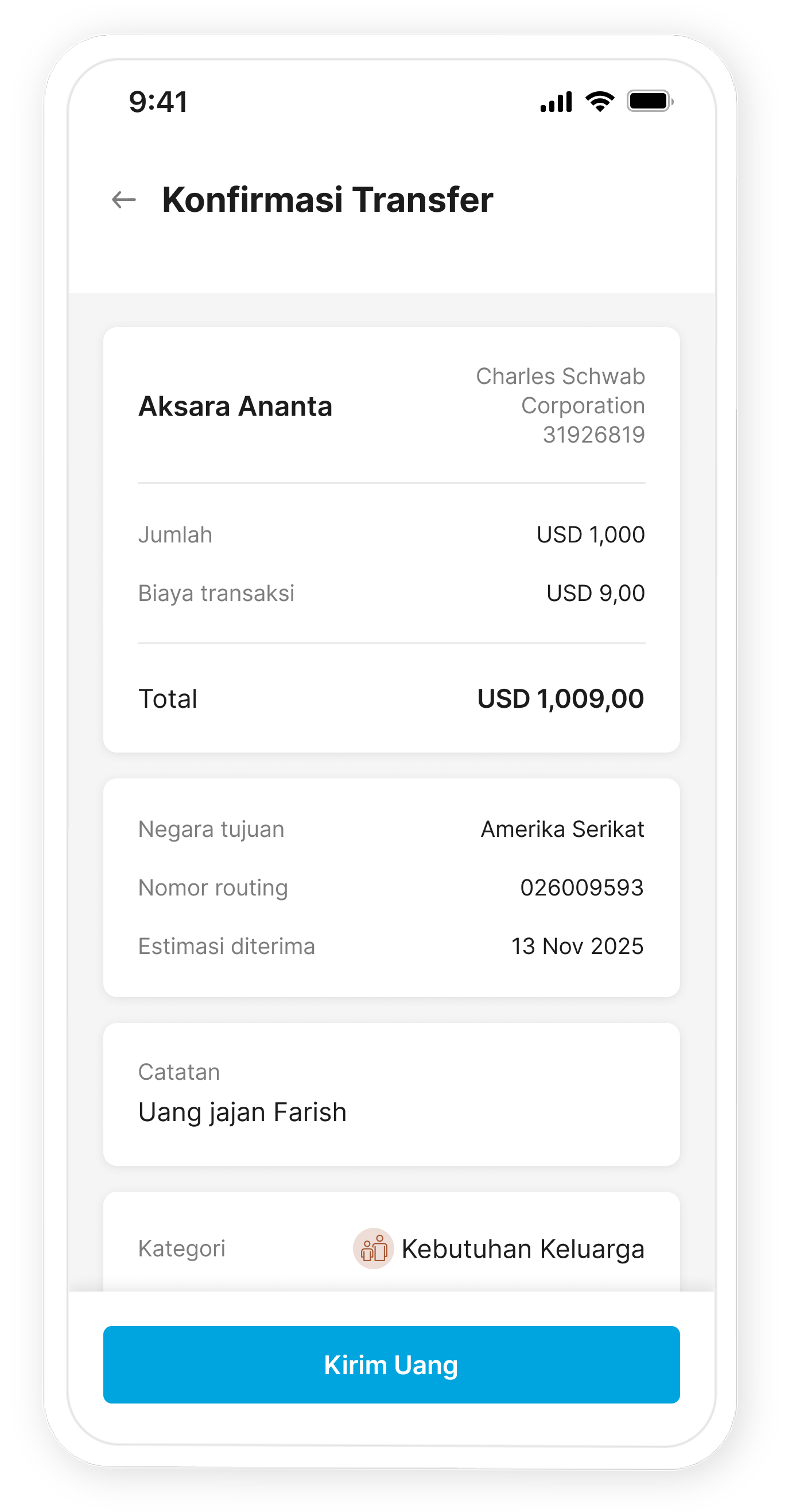The height and width of the screenshot is (1512, 792).
Task: Tap Charles Schwab Corporation bank details
Action: click(560, 390)
